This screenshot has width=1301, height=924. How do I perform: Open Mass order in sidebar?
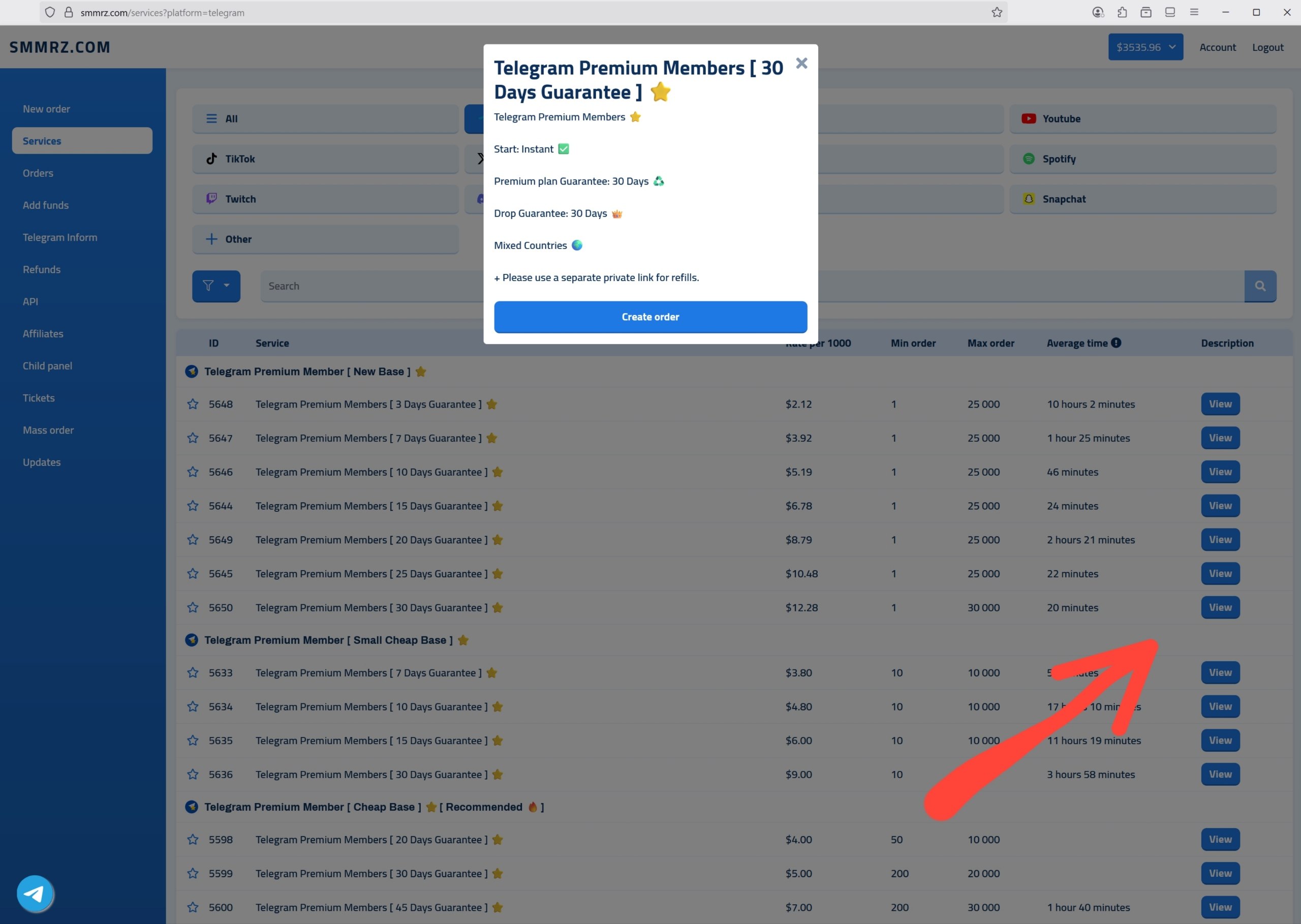[x=48, y=430]
